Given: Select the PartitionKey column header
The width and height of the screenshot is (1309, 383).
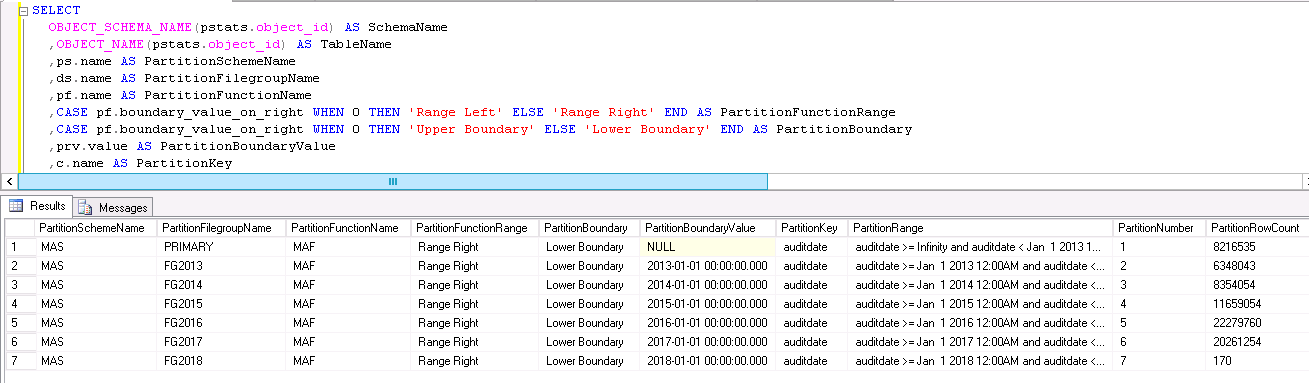Looking at the screenshot, I should [x=812, y=228].
